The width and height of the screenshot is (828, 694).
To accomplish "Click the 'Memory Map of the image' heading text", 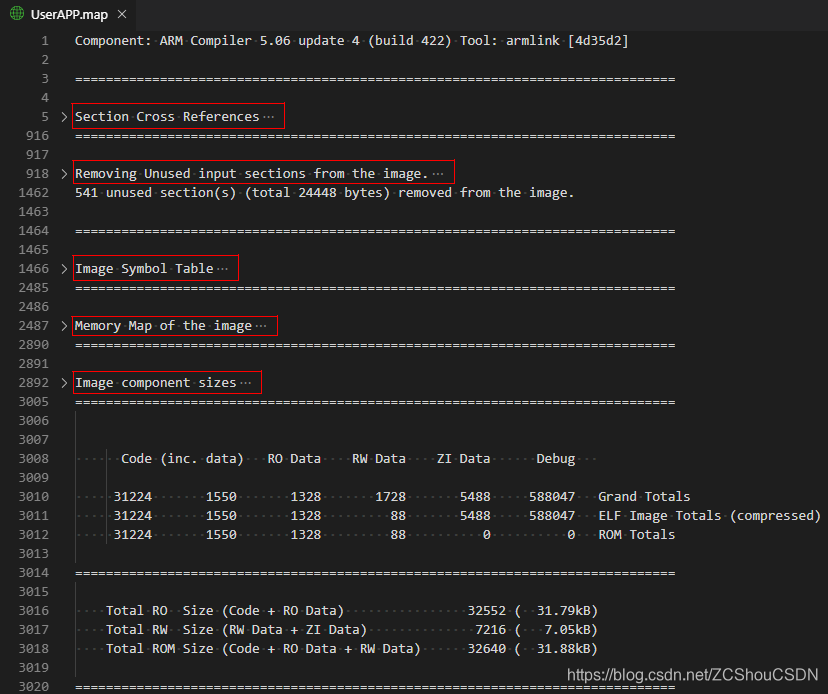I will [163, 326].
